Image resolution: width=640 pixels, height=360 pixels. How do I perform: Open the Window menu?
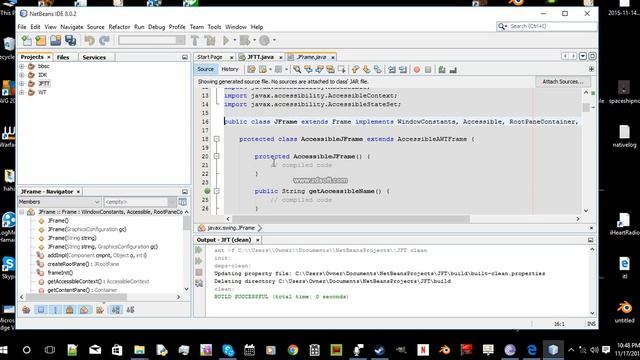click(x=236, y=27)
